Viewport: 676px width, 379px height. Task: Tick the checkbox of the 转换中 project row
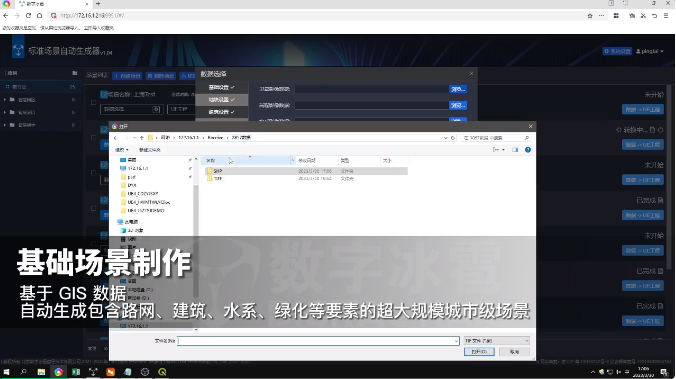point(94,138)
